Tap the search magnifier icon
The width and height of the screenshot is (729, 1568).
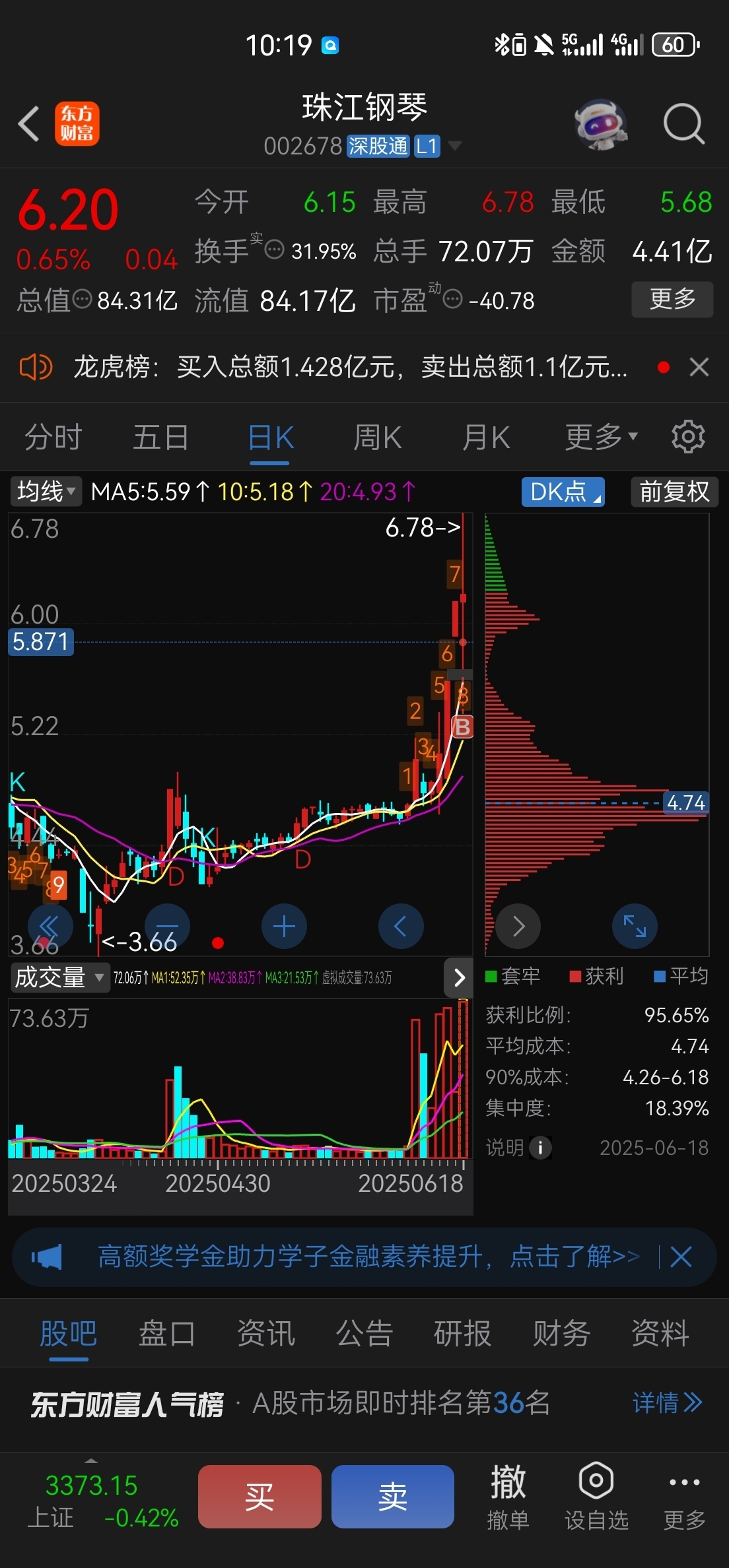pos(683,123)
